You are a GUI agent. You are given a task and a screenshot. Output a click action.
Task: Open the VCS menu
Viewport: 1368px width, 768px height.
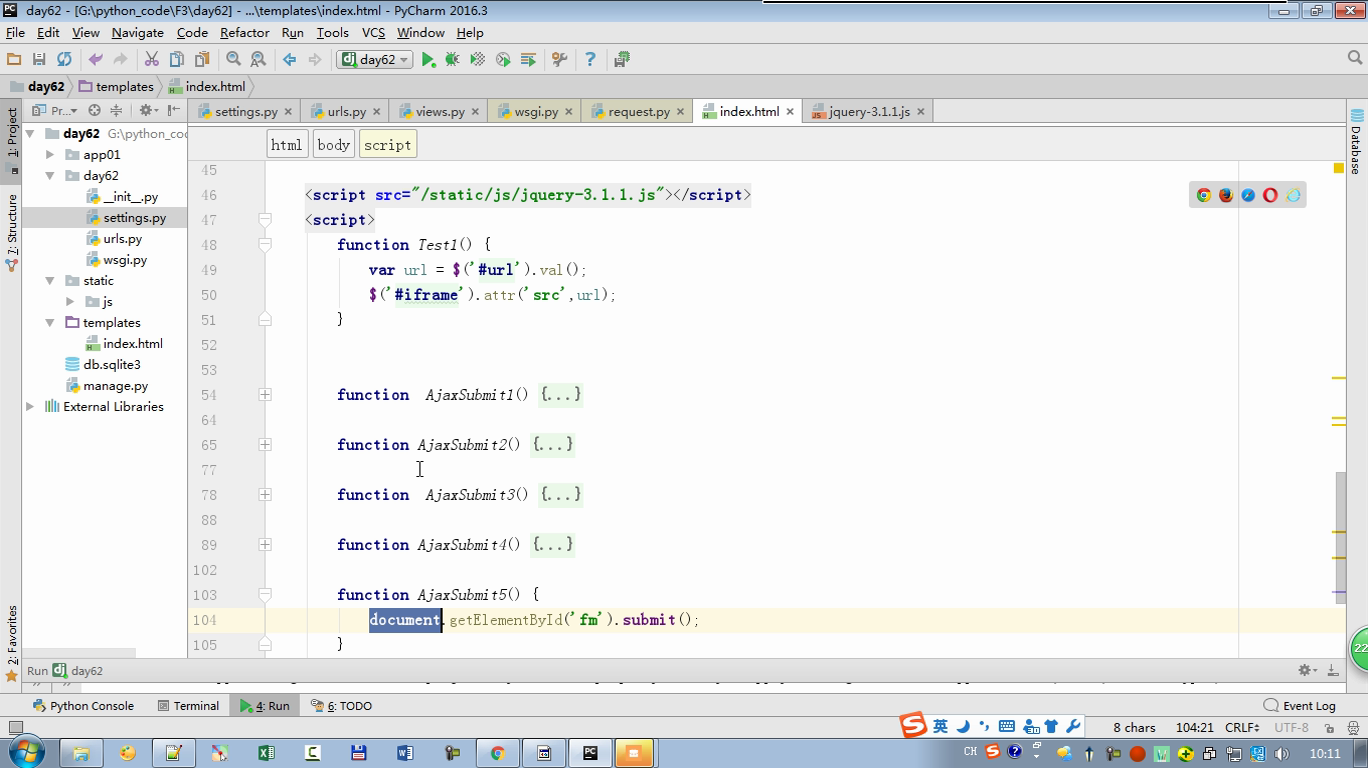pos(373,33)
